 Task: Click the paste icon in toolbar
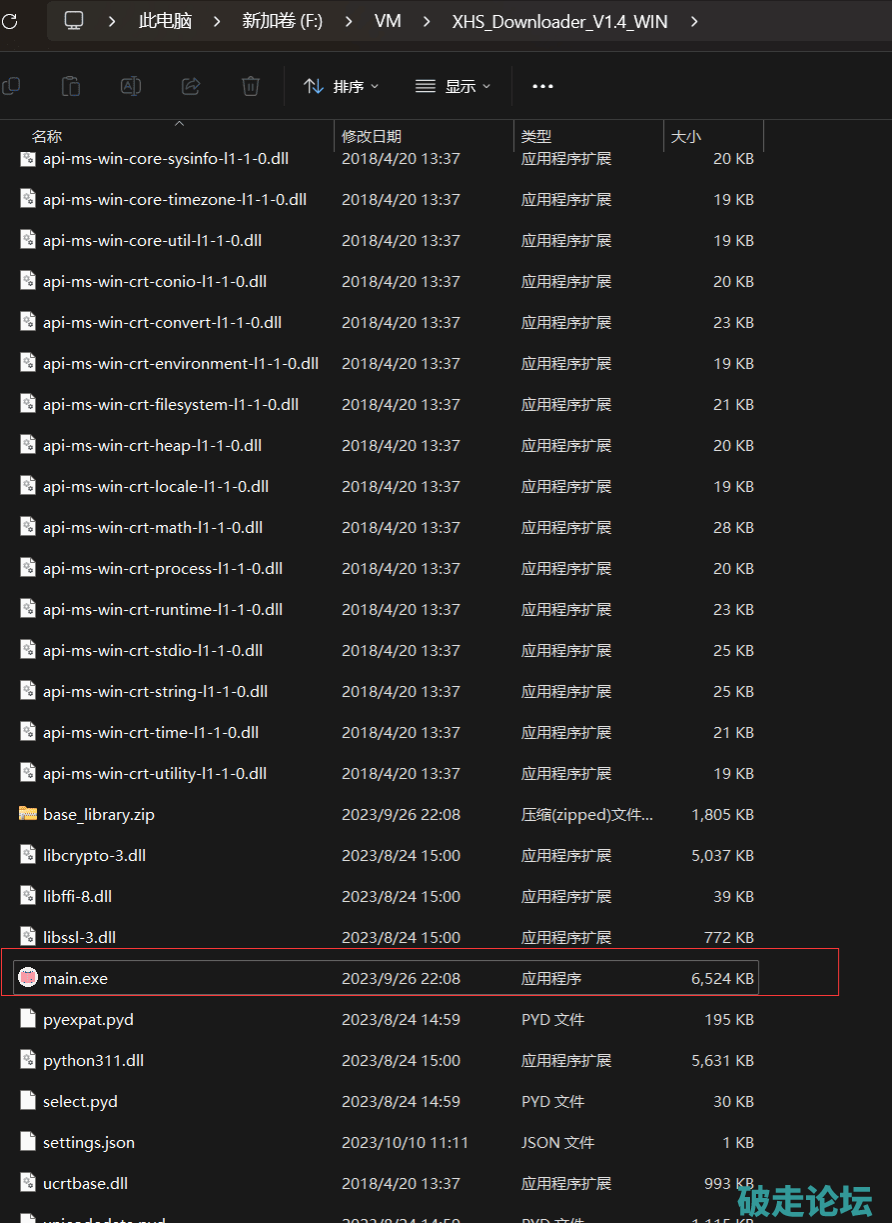(x=70, y=87)
